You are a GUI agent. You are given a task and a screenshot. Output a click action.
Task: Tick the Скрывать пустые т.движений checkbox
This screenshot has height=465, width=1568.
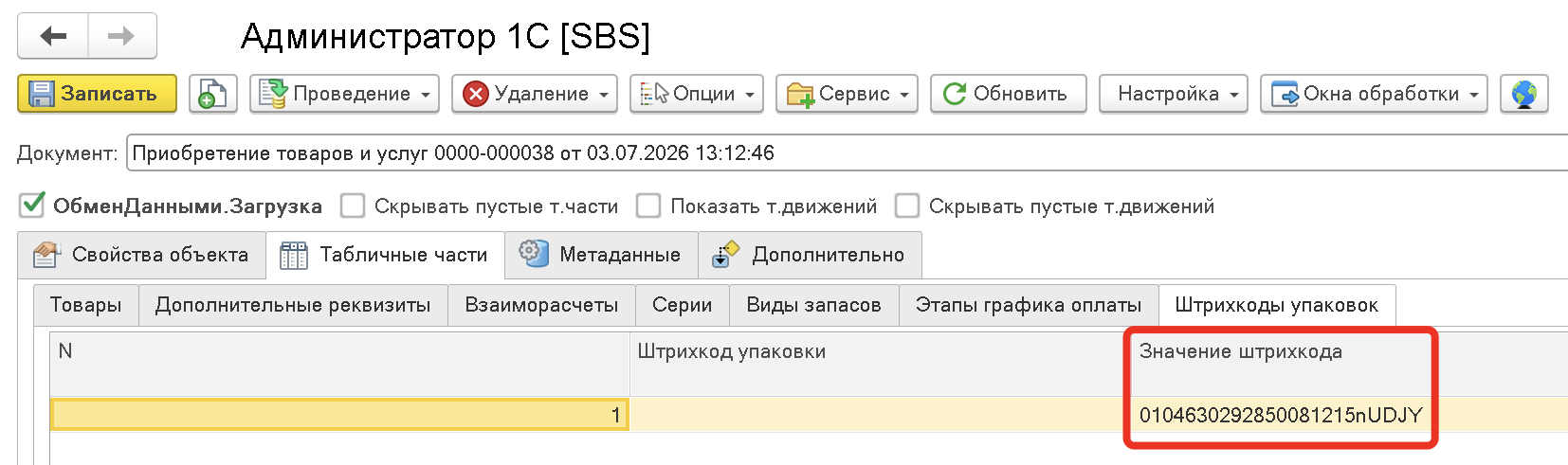[x=907, y=206]
